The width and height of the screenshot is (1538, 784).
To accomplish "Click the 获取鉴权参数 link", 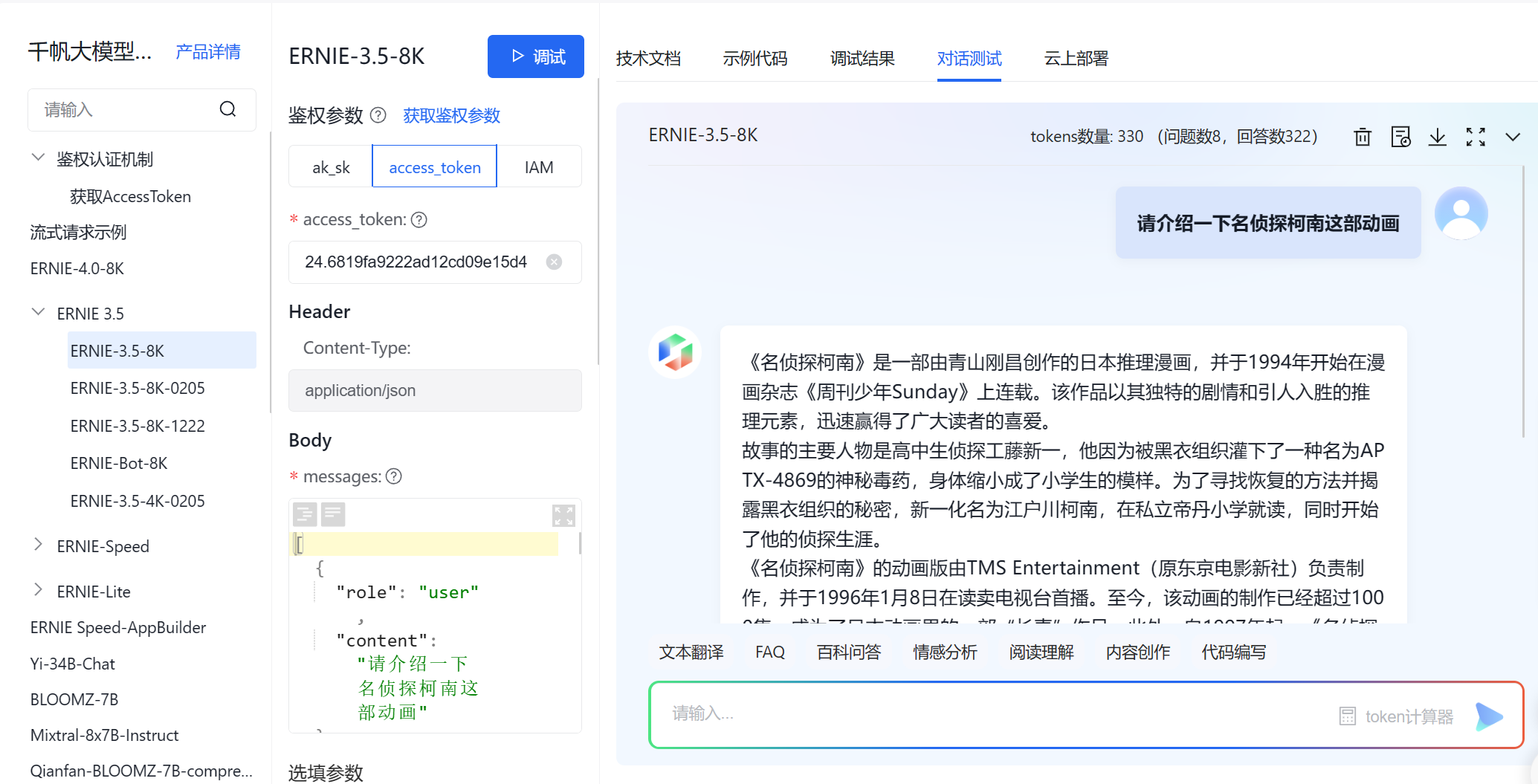I will pyautogui.click(x=452, y=115).
